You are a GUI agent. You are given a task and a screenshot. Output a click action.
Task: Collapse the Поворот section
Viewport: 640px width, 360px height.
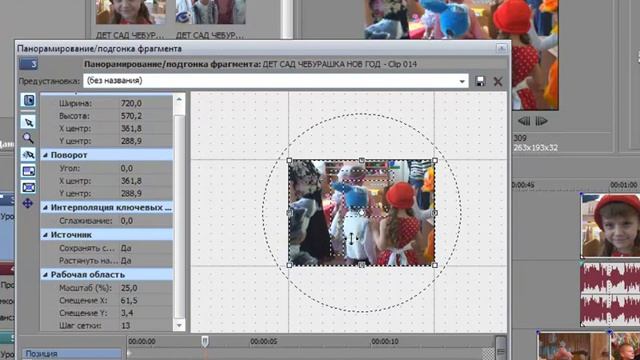point(45,155)
